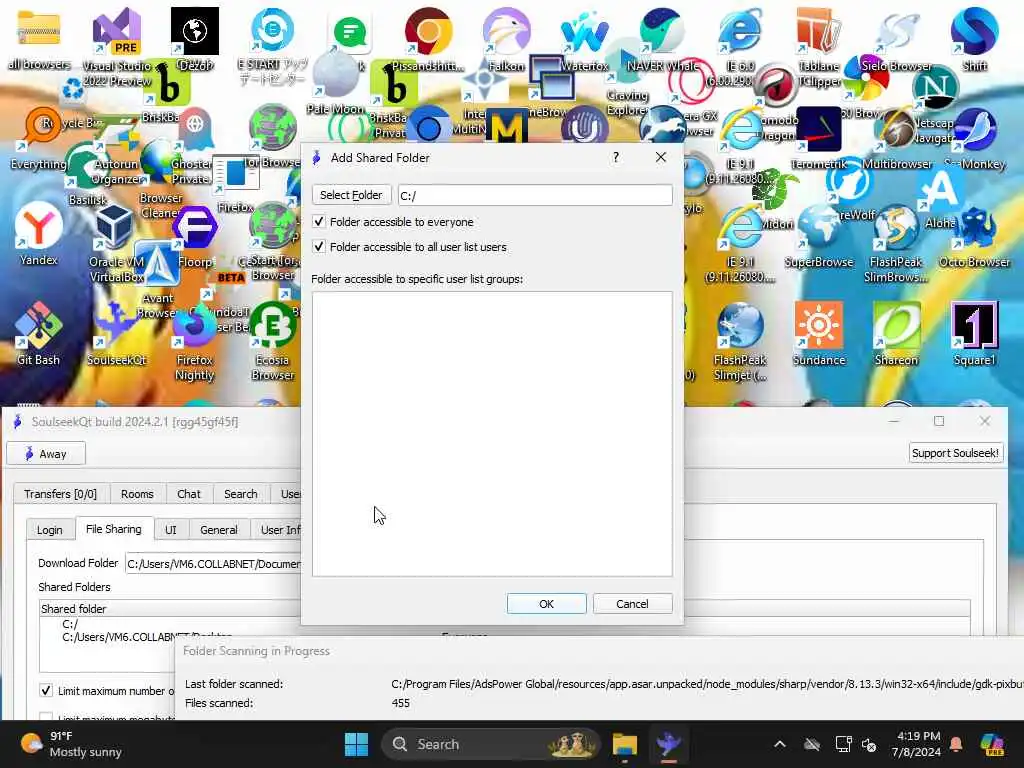This screenshot has width=1024, height=768.
Task: Toggle Limit maximum number checkbox
Action: tap(46, 690)
